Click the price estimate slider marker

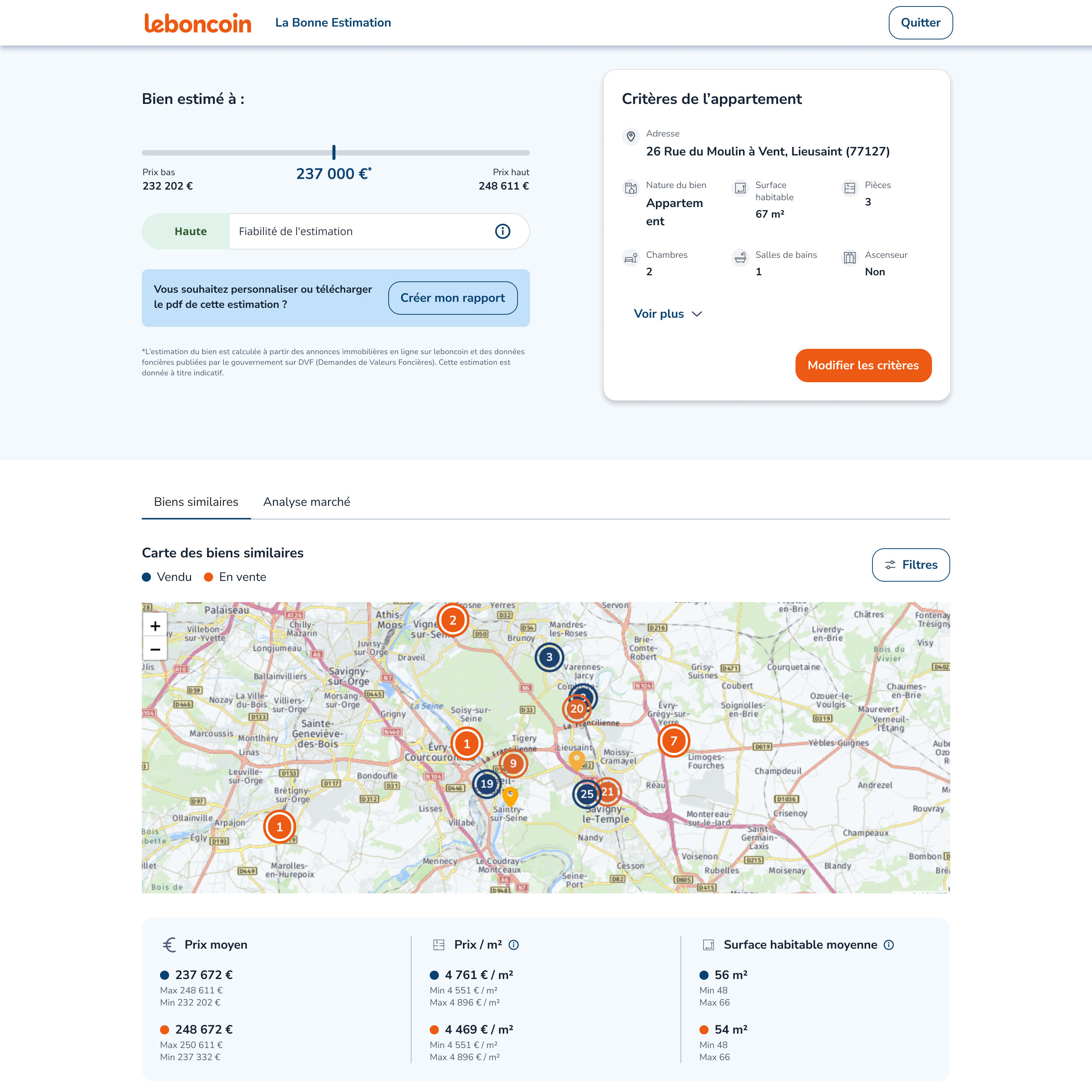point(334,152)
